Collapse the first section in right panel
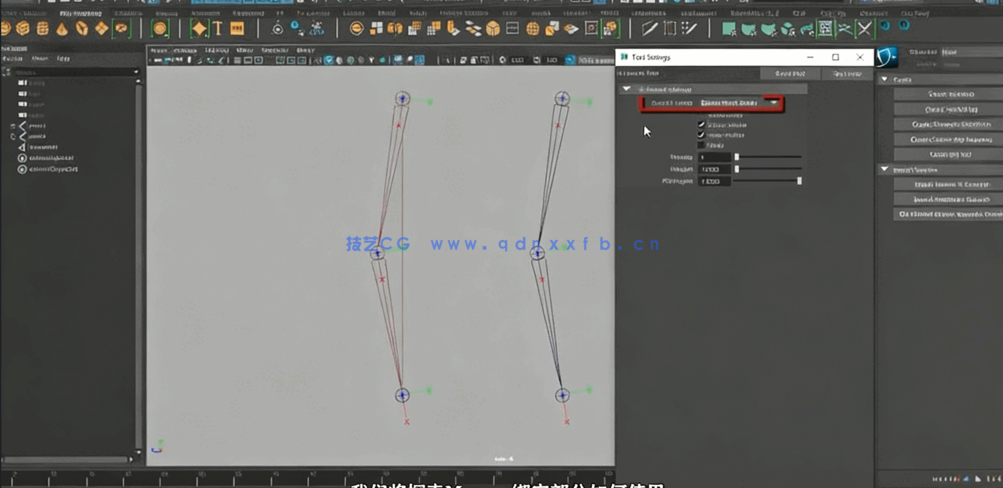 click(884, 80)
